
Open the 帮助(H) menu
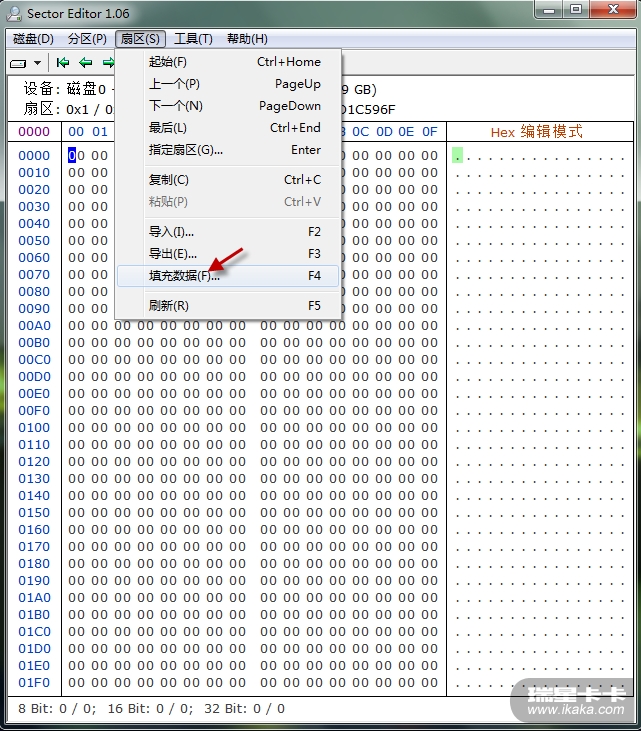point(247,39)
